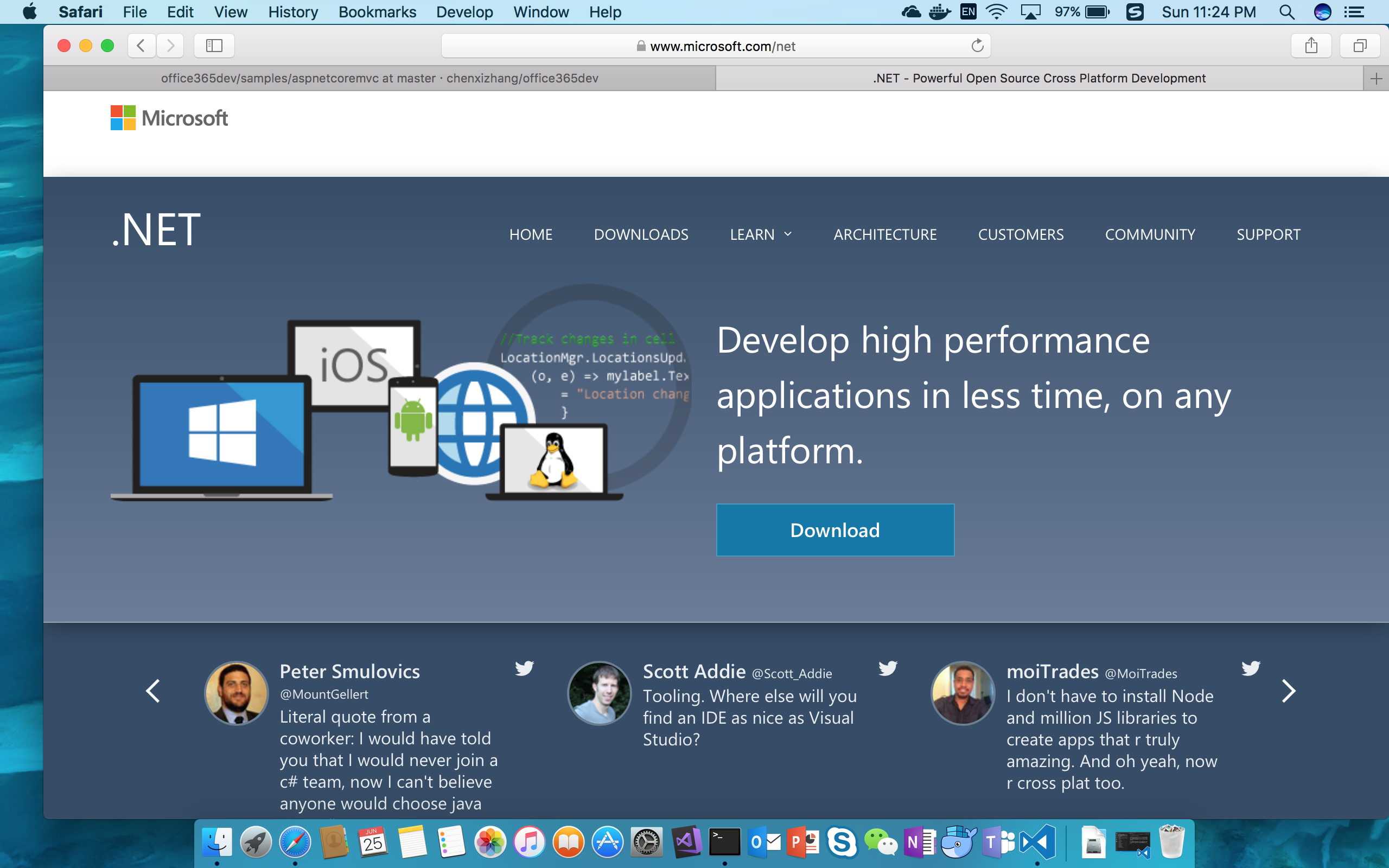Open Notification Center from menu bar
Viewport: 1389px width, 868px height.
point(1354,12)
